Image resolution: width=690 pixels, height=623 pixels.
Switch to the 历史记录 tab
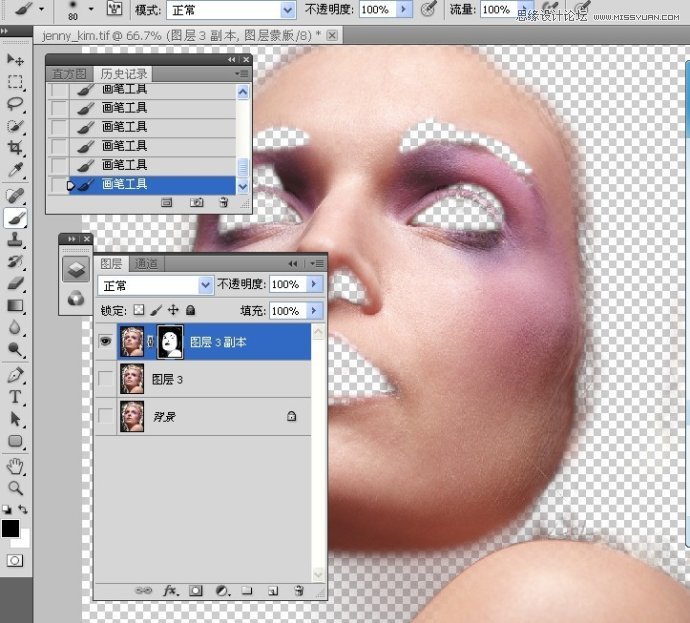(x=124, y=73)
